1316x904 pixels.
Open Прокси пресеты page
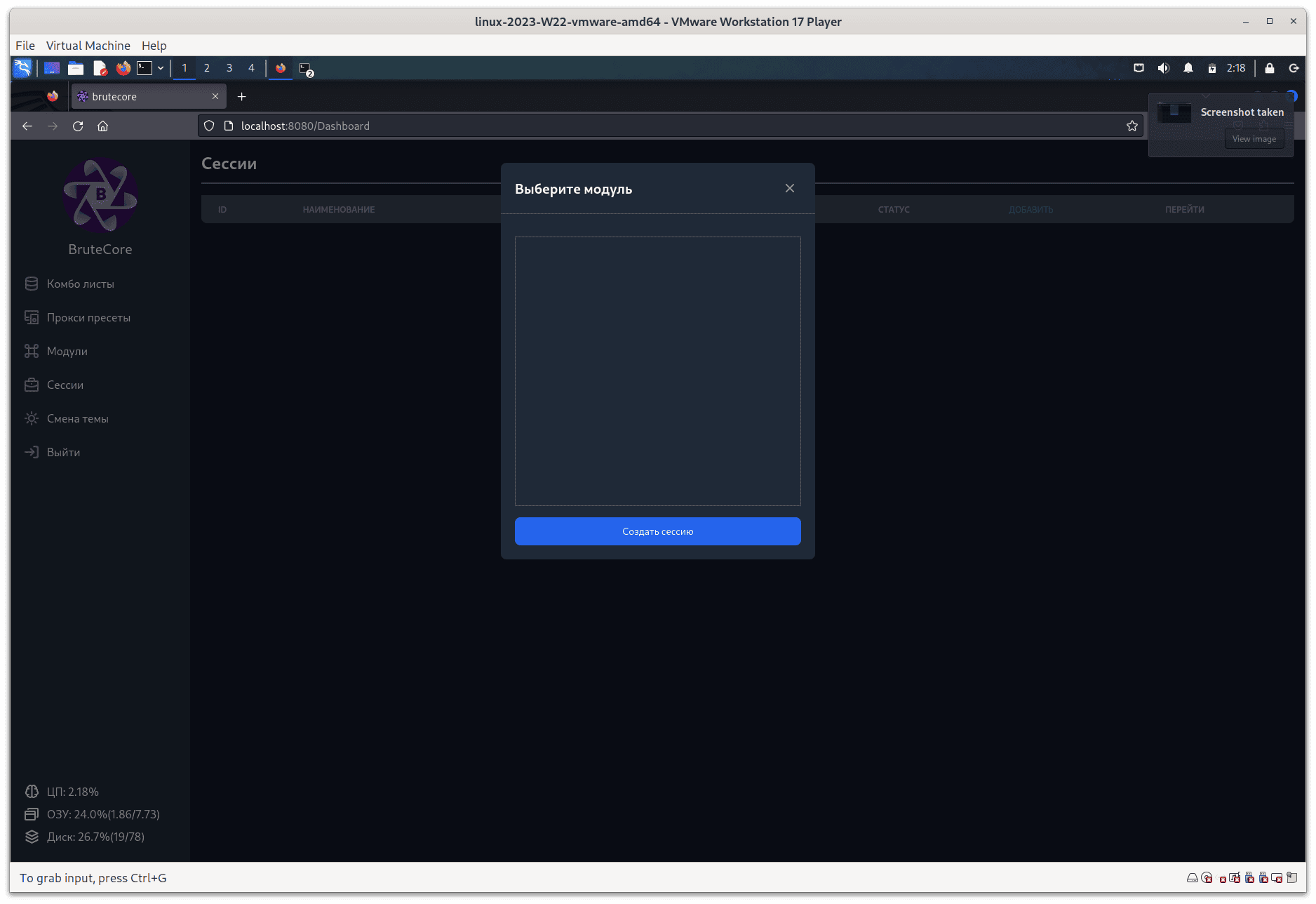pyautogui.click(x=89, y=317)
